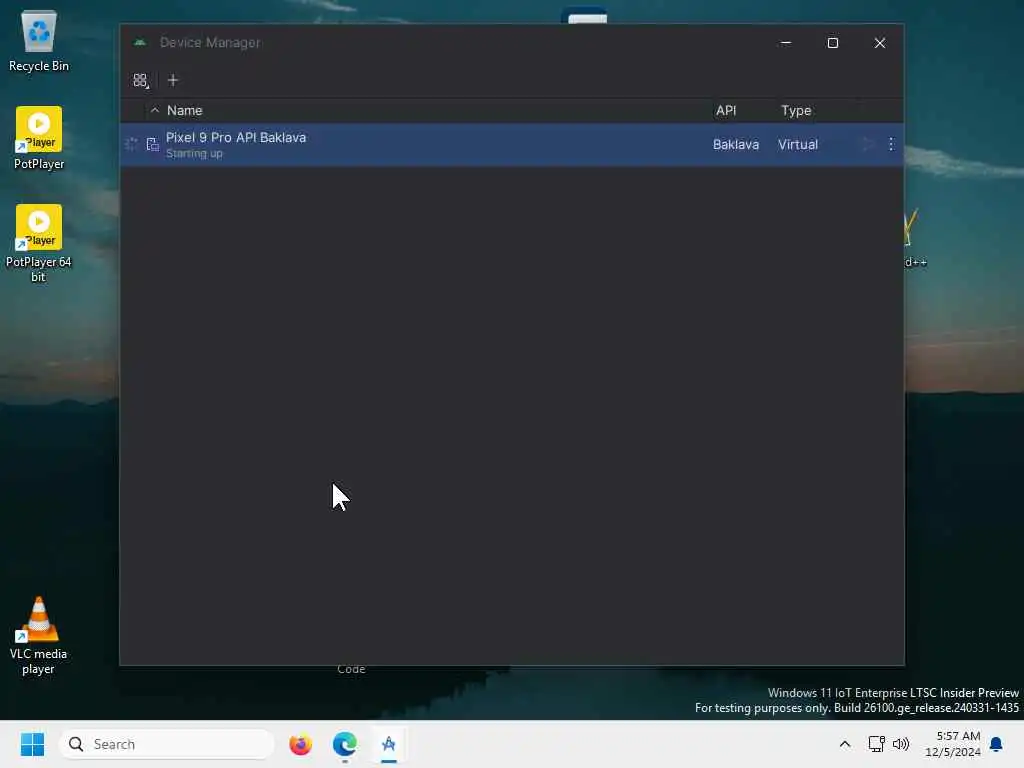The width and height of the screenshot is (1024, 768).
Task: Click the dimmed start button for Pixel 9 Pro
Action: pyautogui.click(x=867, y=144)
